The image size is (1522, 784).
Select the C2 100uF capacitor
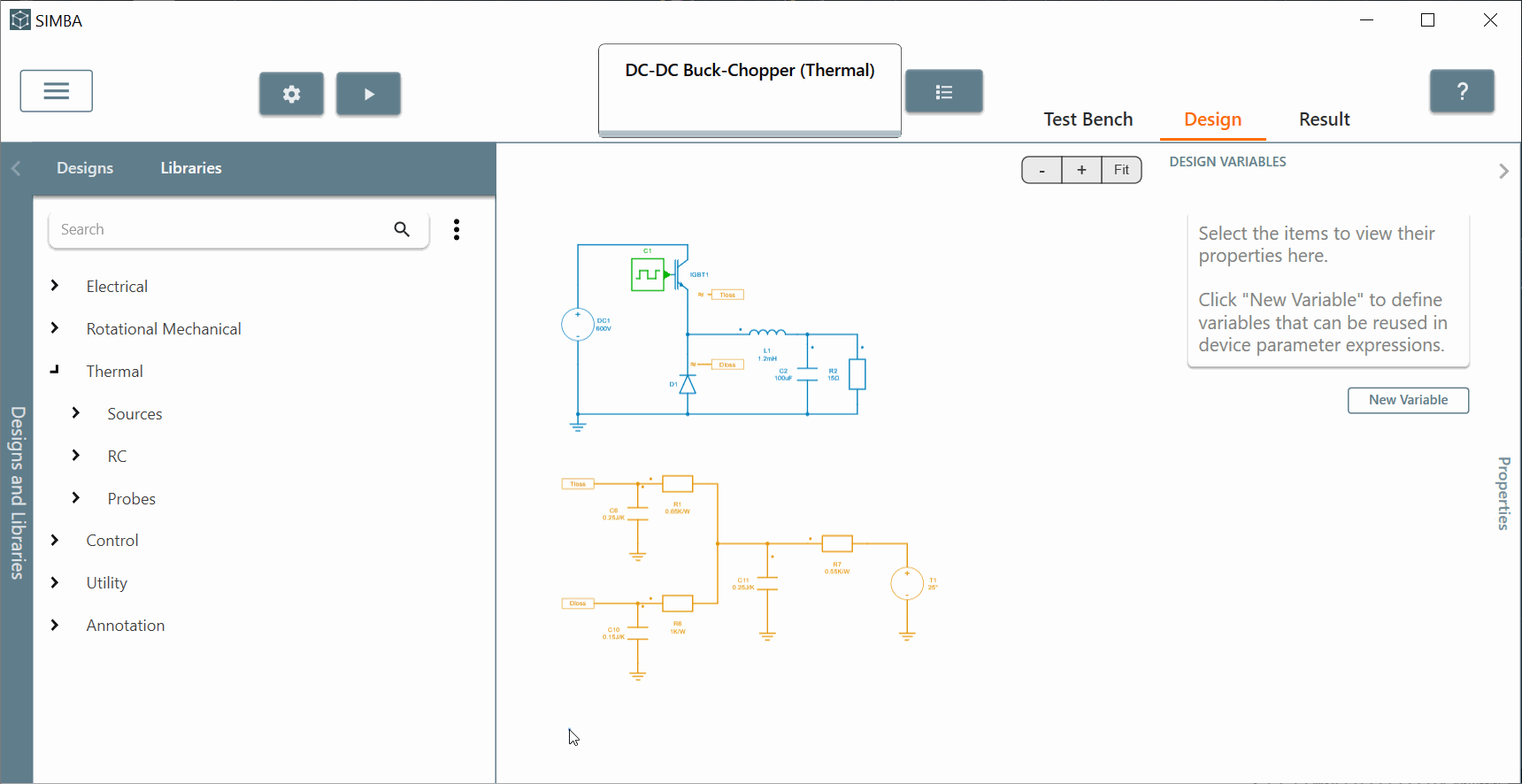point(807,374)
